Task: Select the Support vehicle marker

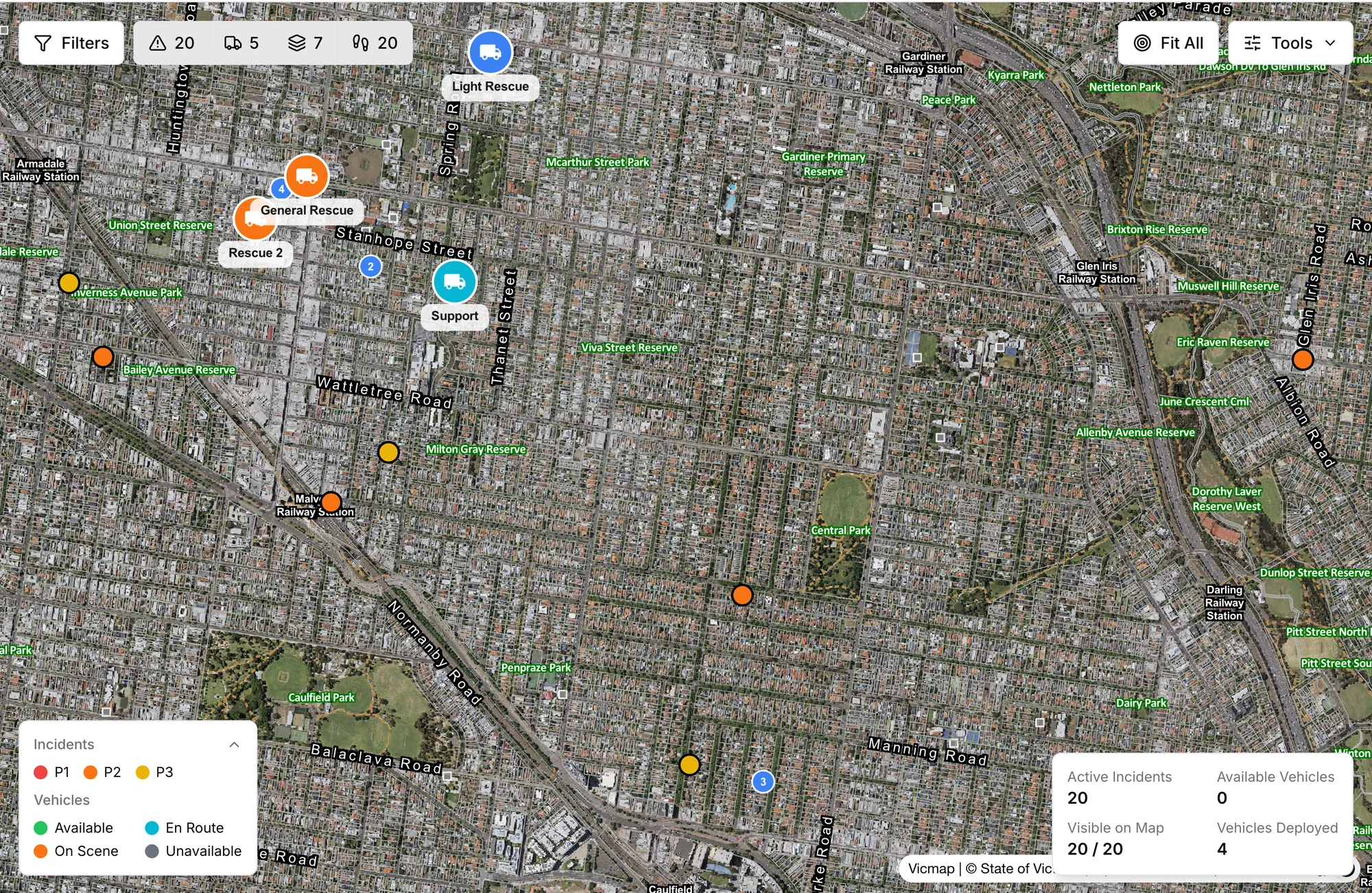Action: [x=455, y=282]
